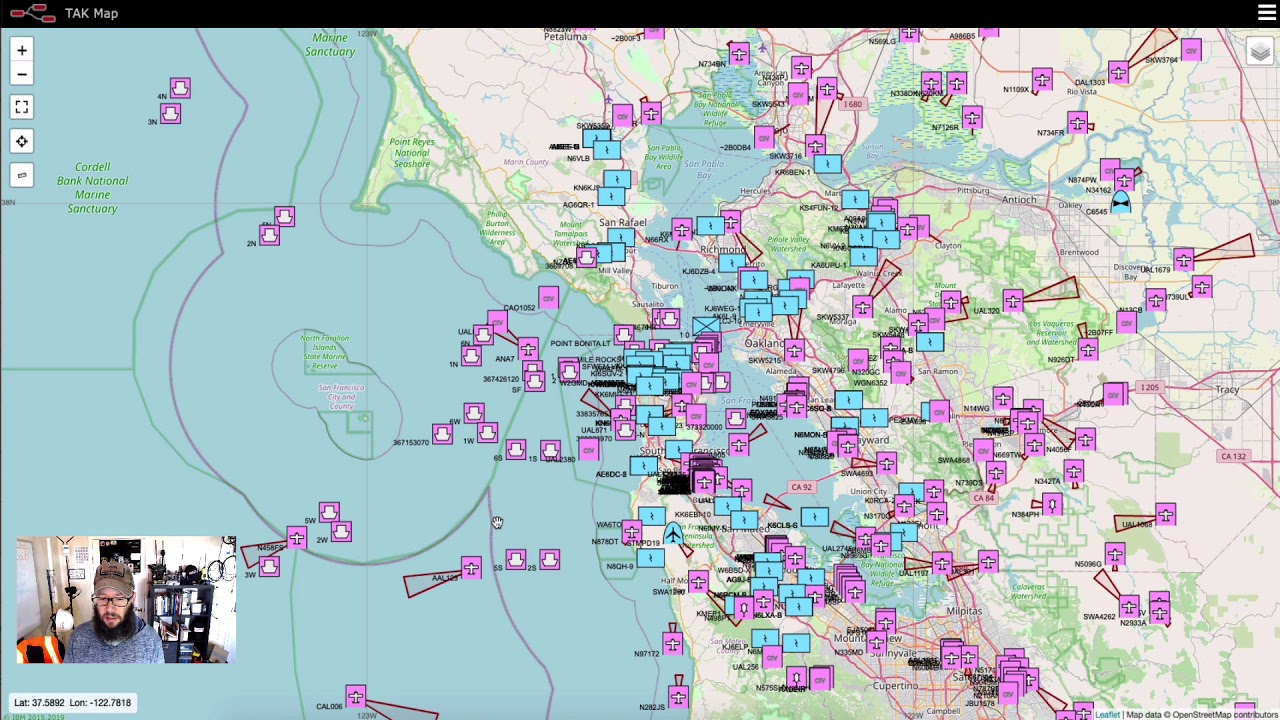The height and width of the screenshot is (720, 1280).
Task: Select the POINT BONITA LT ship marker
Action: click(x=624, y=335)
